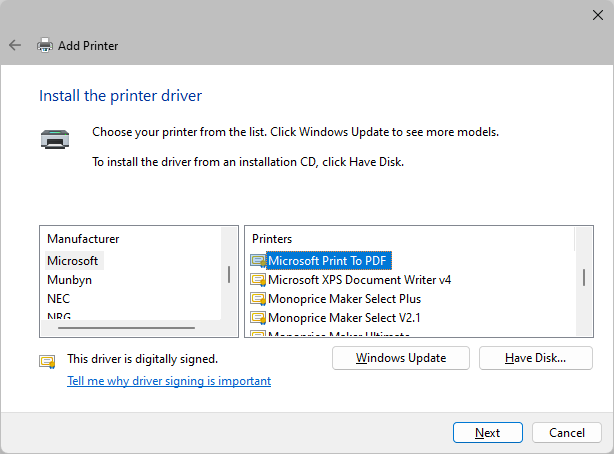614x454 pixels.
Task: Click the large printer icon beside instructions
Action: [55, 139]
